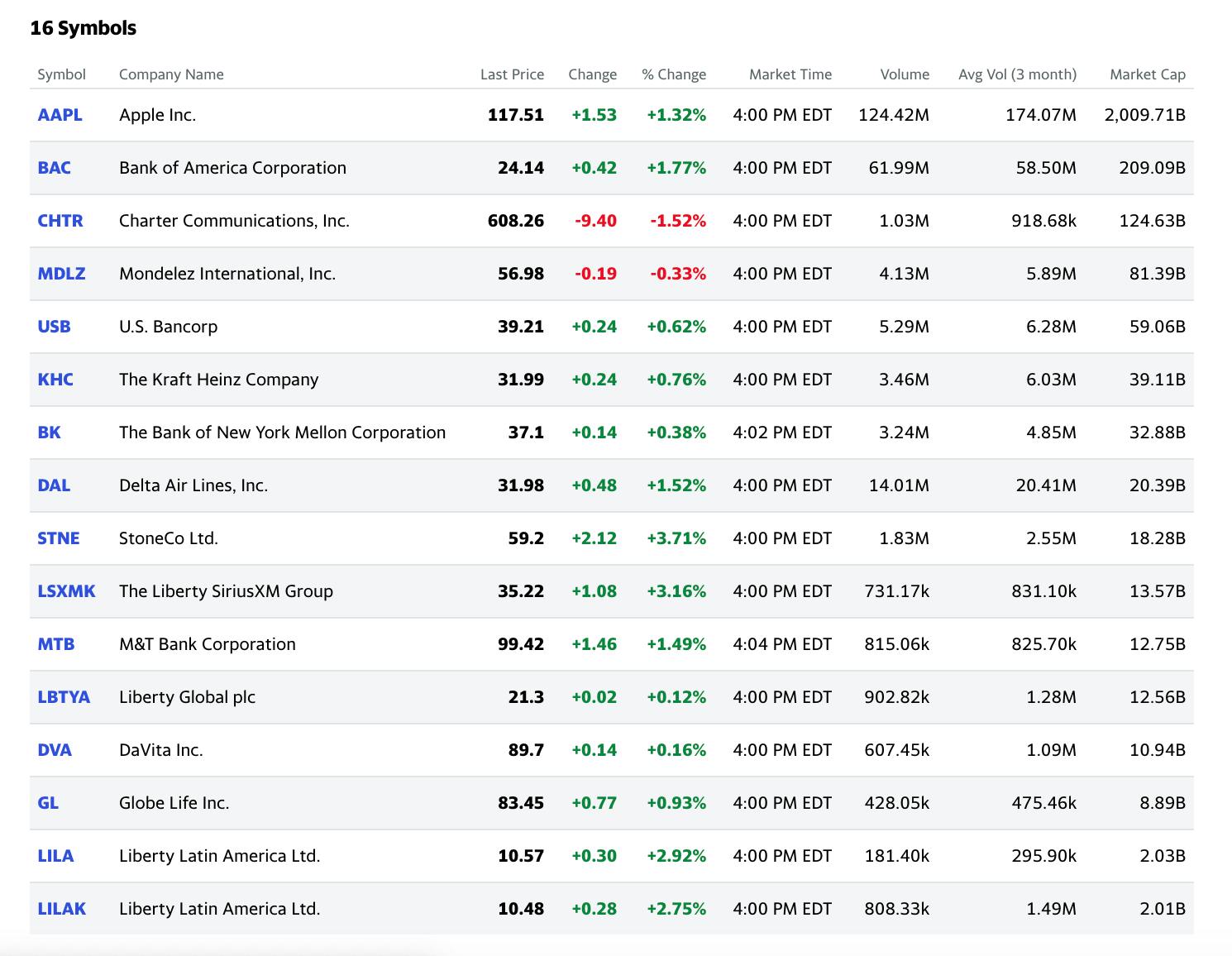This screenshot has height=956, width=1232.
Task: Select the 'StoneCo Ltd.' name cell
Action: [169, 538]
